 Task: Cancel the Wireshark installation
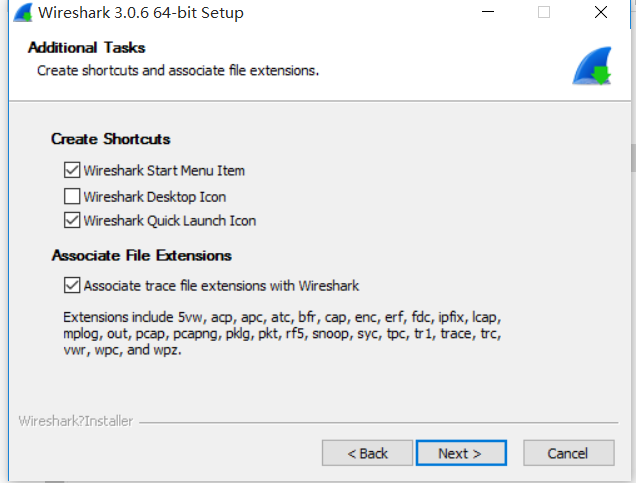(x=567, y=453)
